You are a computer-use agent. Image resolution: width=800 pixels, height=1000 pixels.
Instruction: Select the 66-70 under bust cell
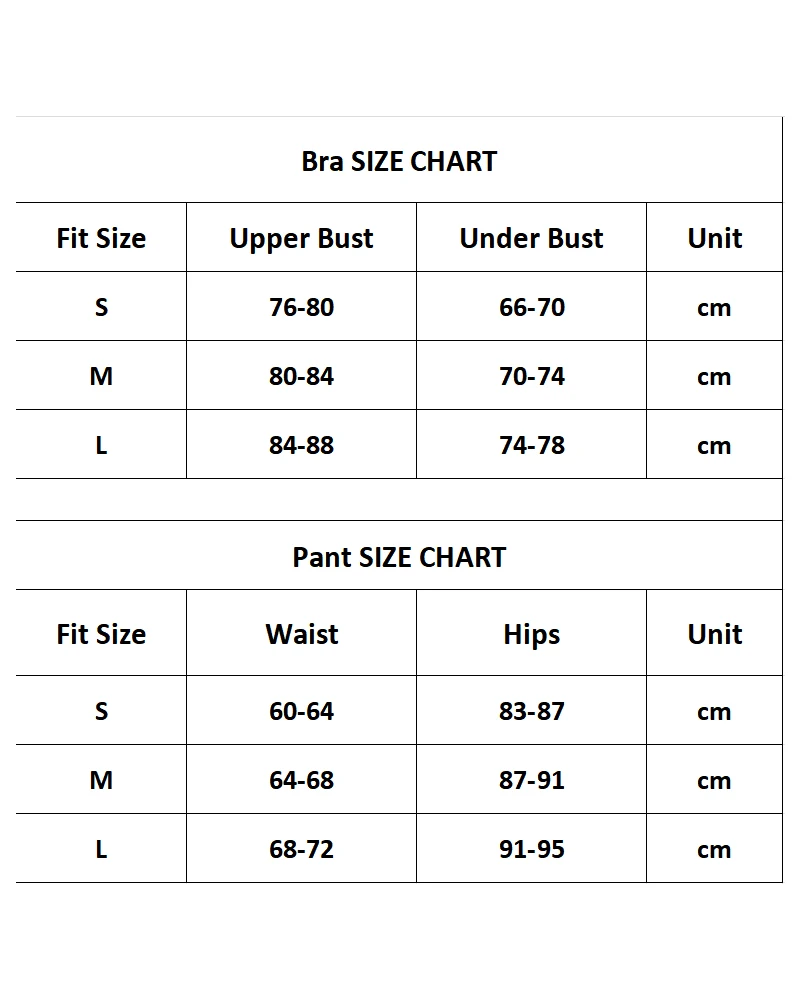pyautogui.click(x=531, y=307)
